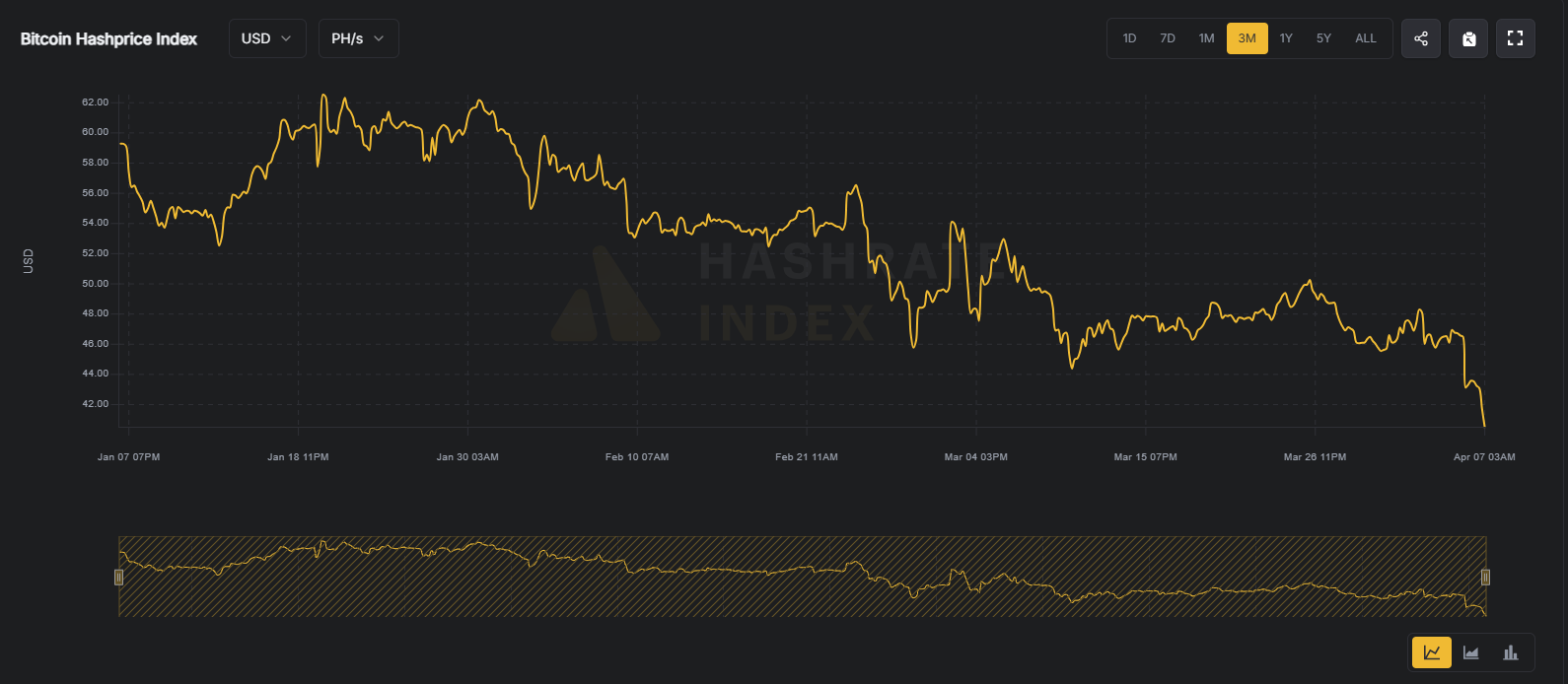This screenshot has width=1568, height=684.
Task: Click the Bitcoin Hashprice Index title
Action: [x=108, y=38]
